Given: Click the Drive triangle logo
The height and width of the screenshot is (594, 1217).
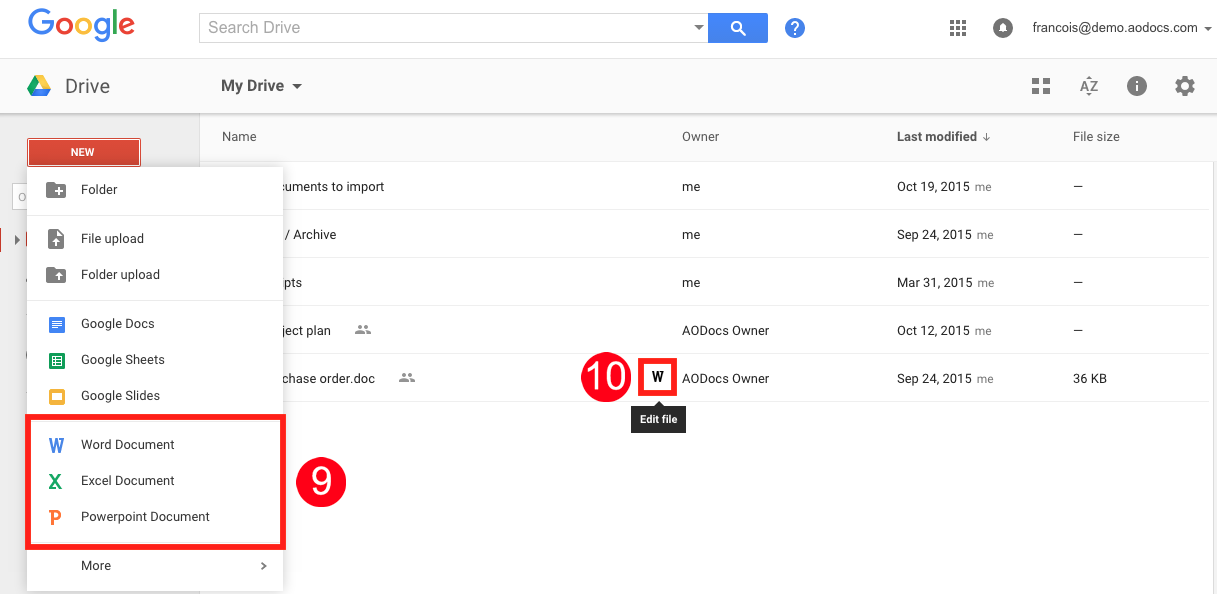Looking at the screenshot, I should [x=39, y=86].
